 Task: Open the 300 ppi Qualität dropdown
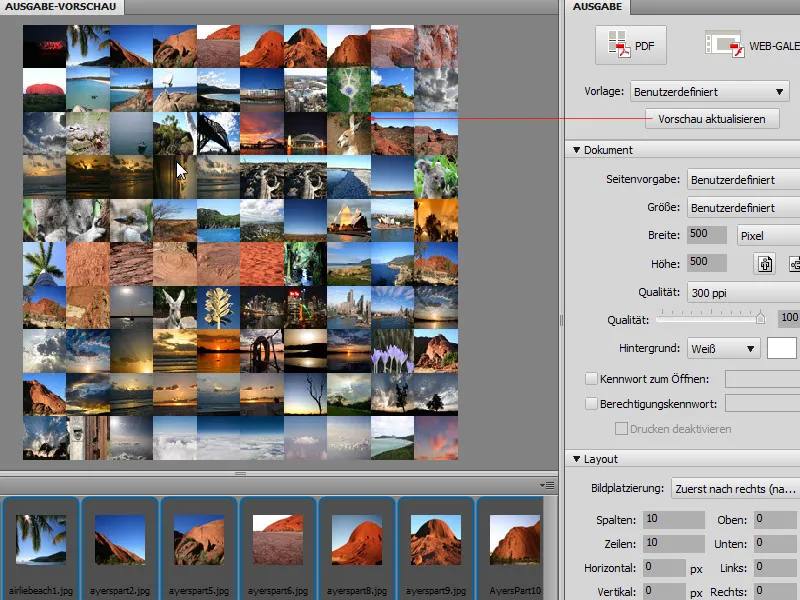[x=743, y=293]
